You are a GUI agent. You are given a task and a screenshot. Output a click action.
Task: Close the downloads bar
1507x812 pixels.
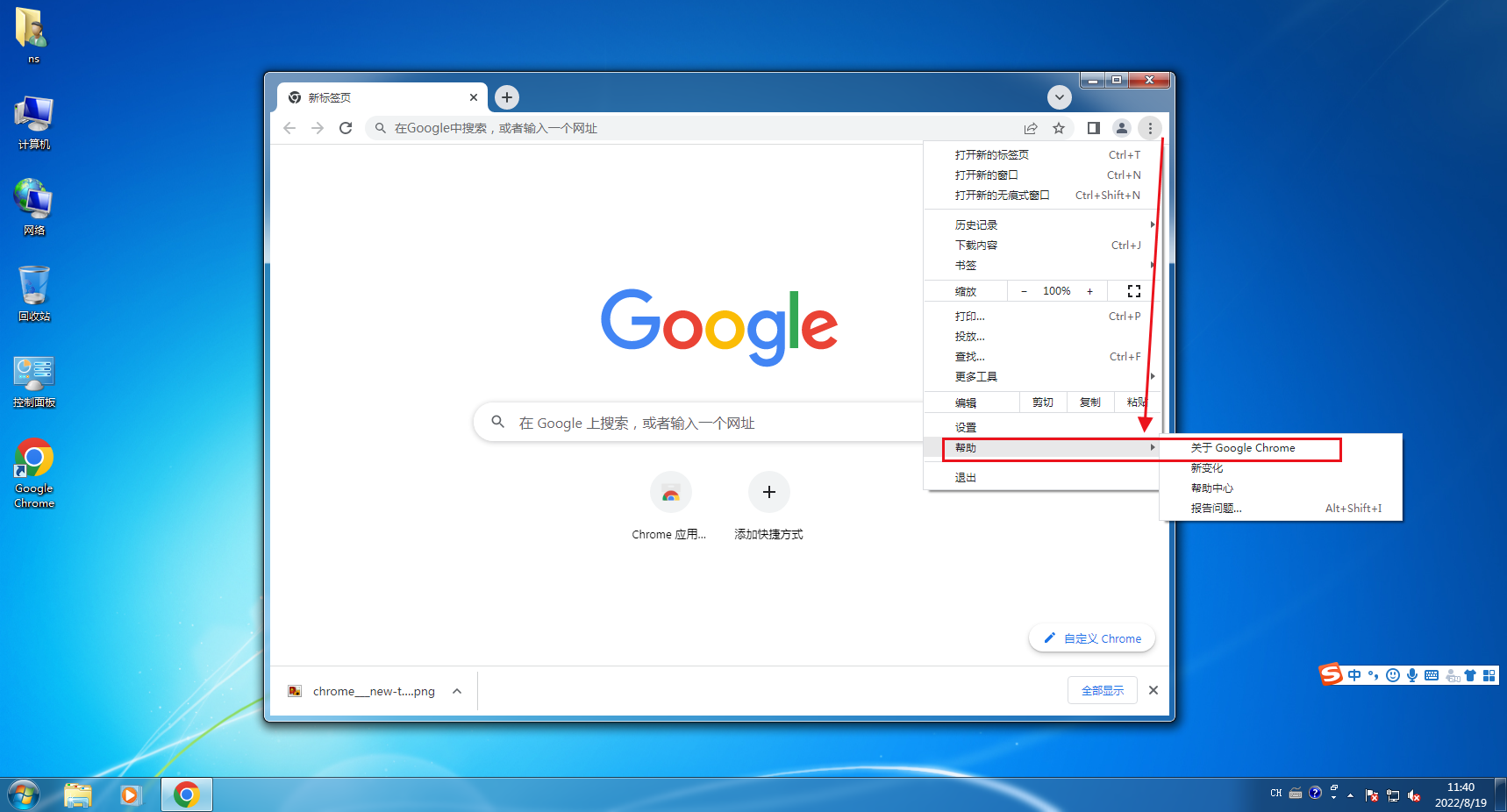coord(1153,690)
